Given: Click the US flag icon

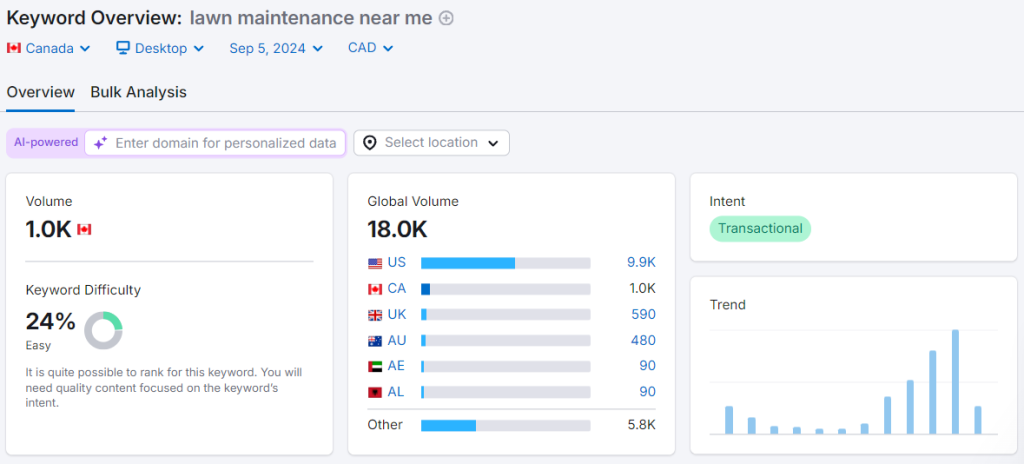Looking at the screenshot, I should pyautogui.click(x=375, y=263).
